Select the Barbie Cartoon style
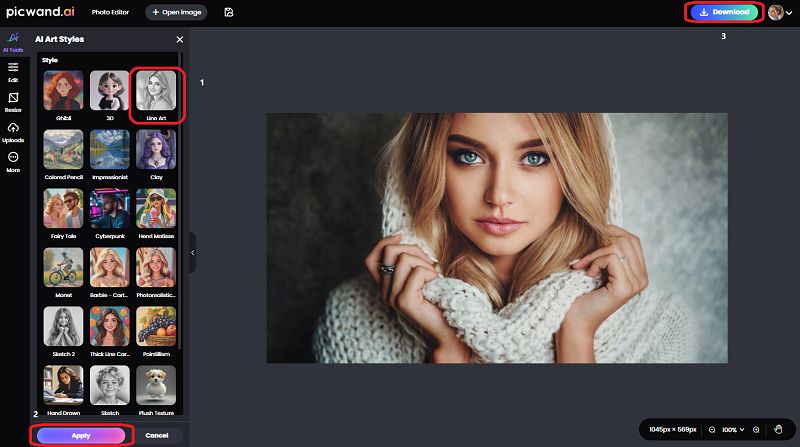The height and width of the screenshot is (447, 800). [x=110, y=272]
